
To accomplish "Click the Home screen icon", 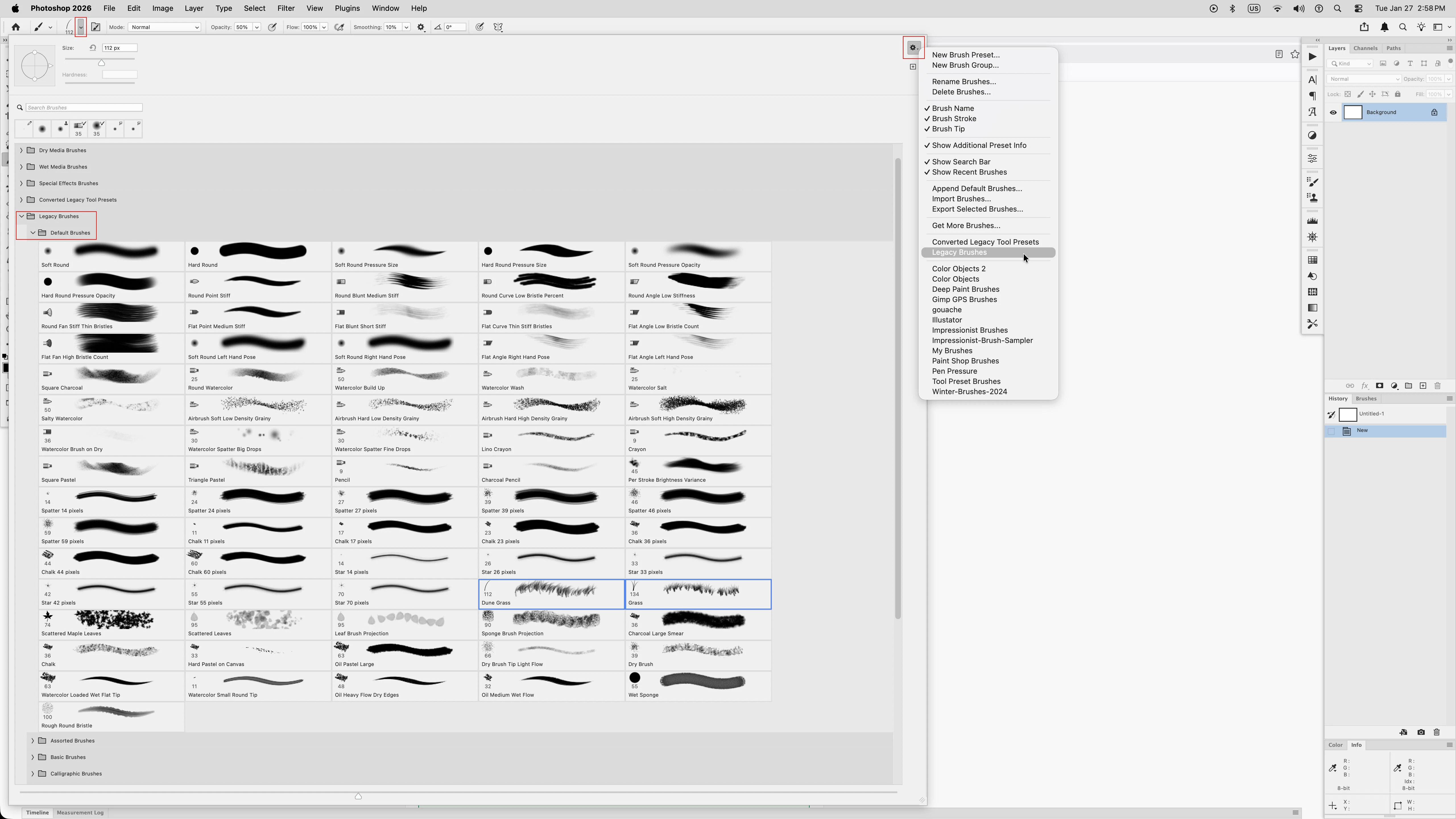I will [16, 27].
